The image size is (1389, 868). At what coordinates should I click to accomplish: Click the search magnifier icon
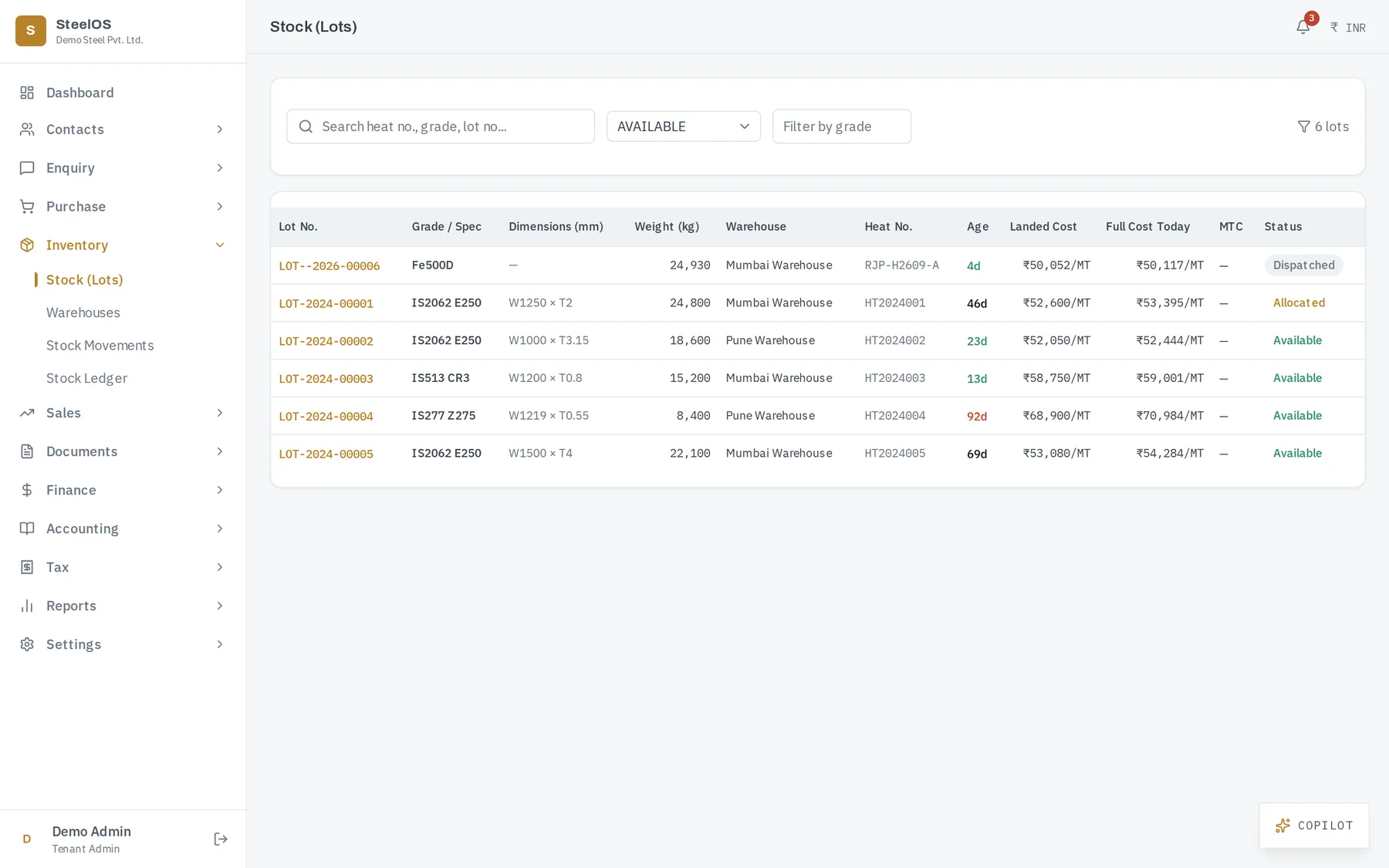306,127
